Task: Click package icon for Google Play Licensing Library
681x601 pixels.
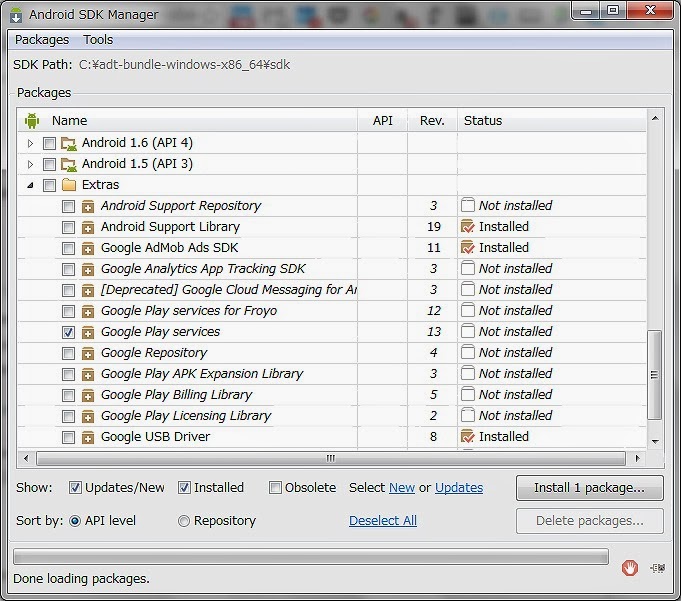Action: point(88,416)
